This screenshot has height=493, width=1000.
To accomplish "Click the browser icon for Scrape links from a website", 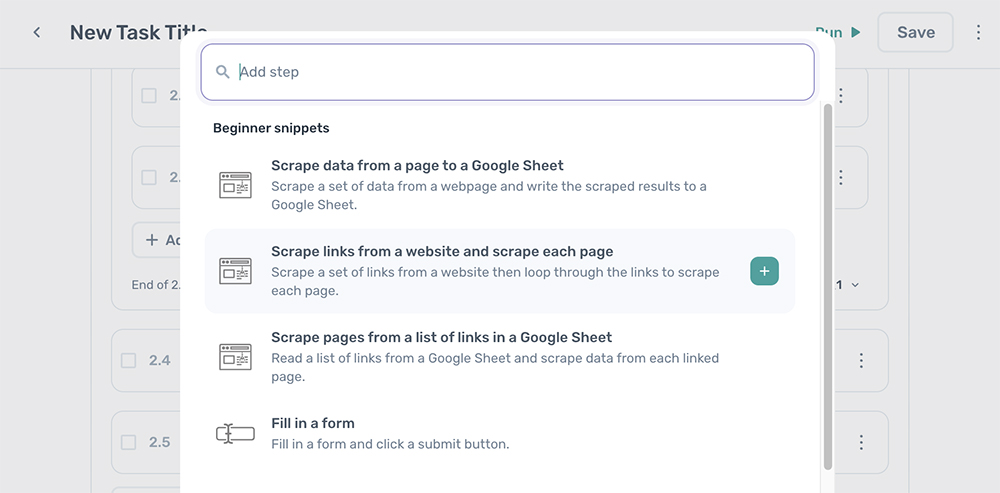I will point(235,271).
